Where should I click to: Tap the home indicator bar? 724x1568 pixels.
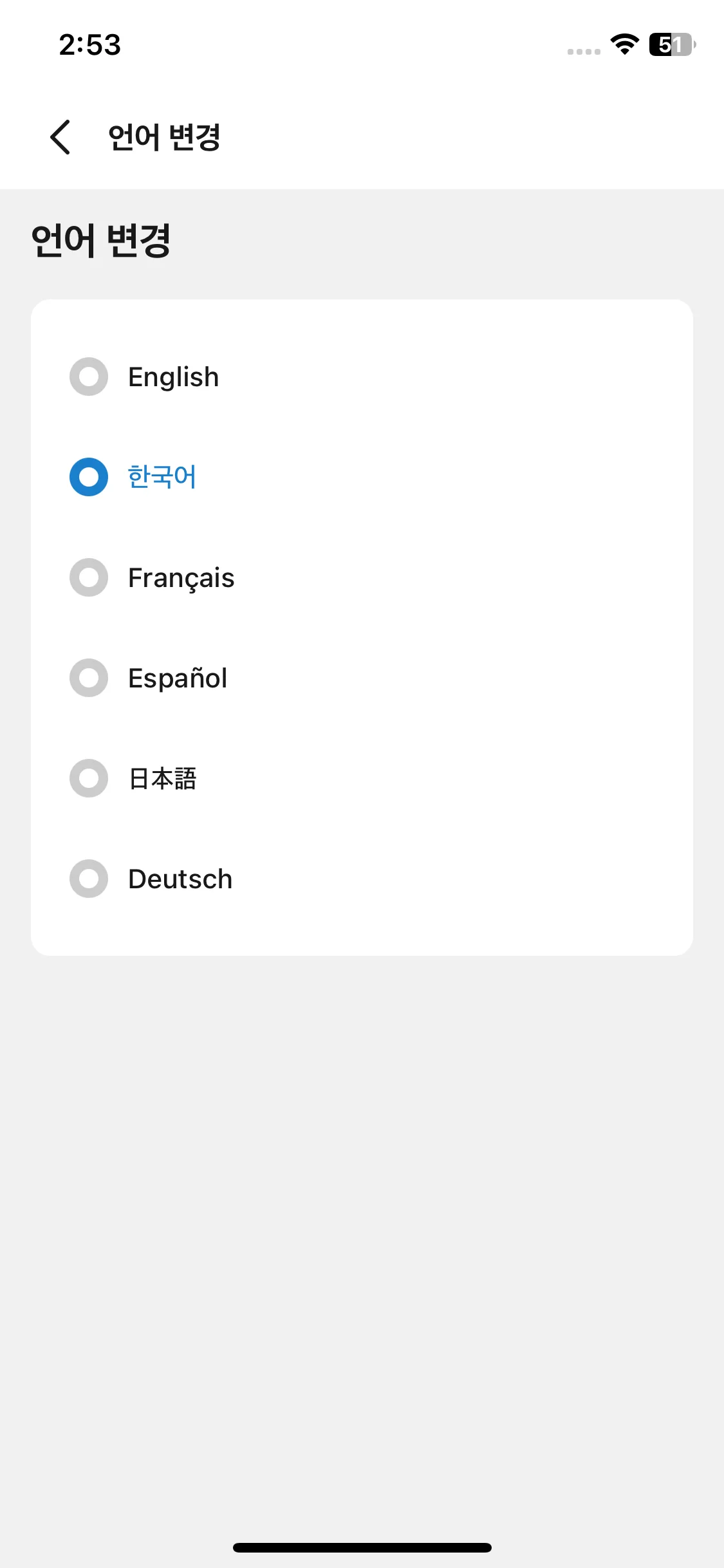click(362, 1547)
